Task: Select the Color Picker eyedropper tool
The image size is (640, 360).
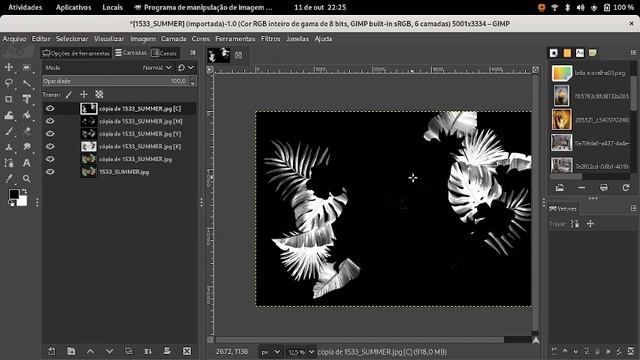Action: pos(9,179)
